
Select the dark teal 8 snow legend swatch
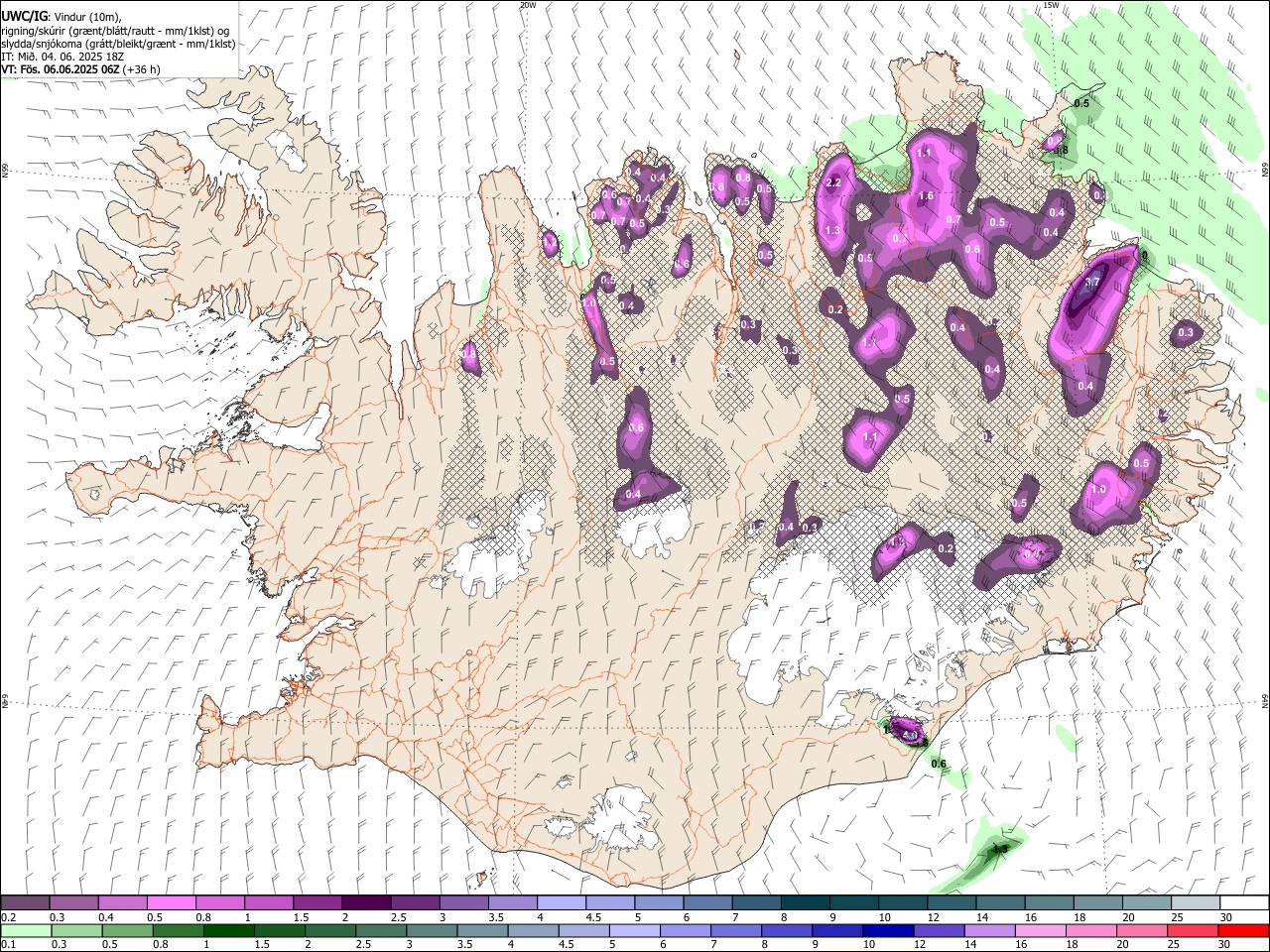point(805,903)
